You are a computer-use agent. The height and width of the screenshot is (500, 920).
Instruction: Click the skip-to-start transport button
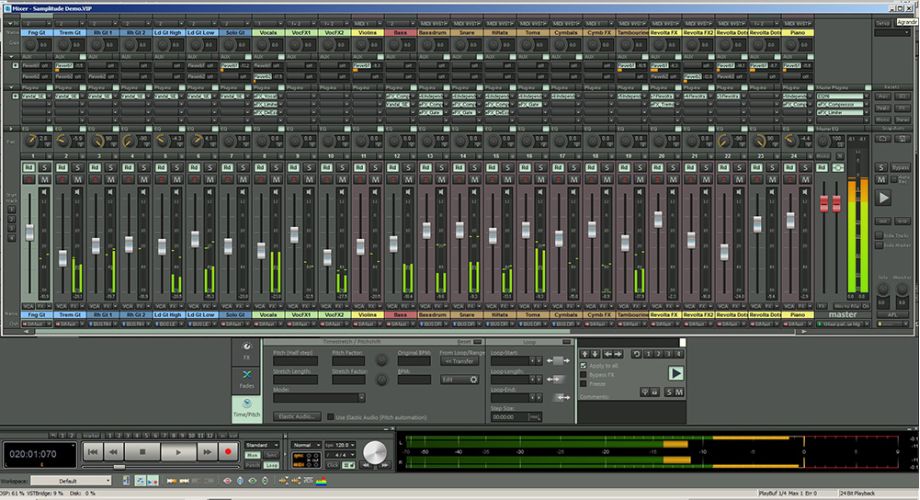click(x=91, y=452)
